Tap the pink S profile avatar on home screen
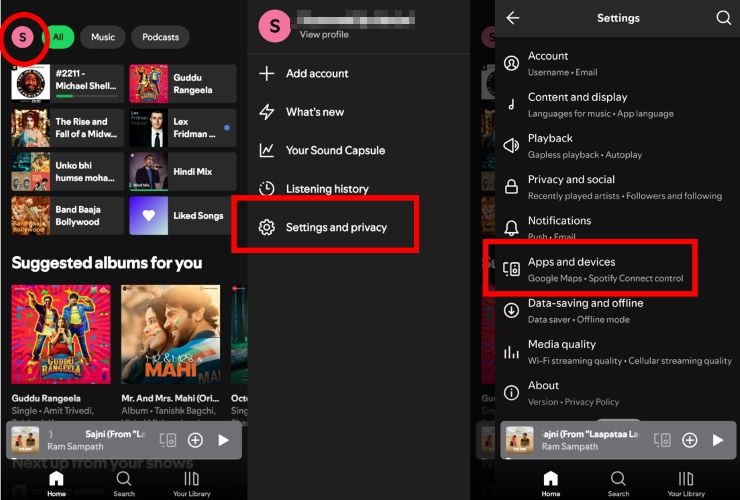This screenshot has width=740, height=500. pos(23,37)
